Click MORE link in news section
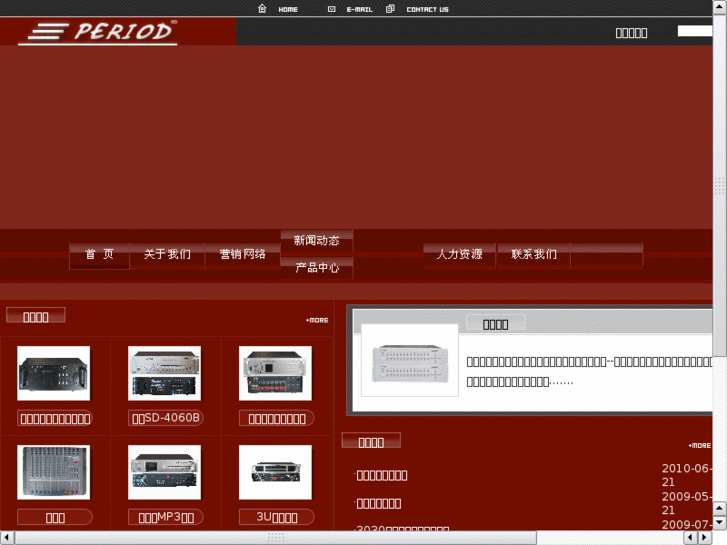The height and width of the screenshot is (545, 727). [x=700, y=445]
